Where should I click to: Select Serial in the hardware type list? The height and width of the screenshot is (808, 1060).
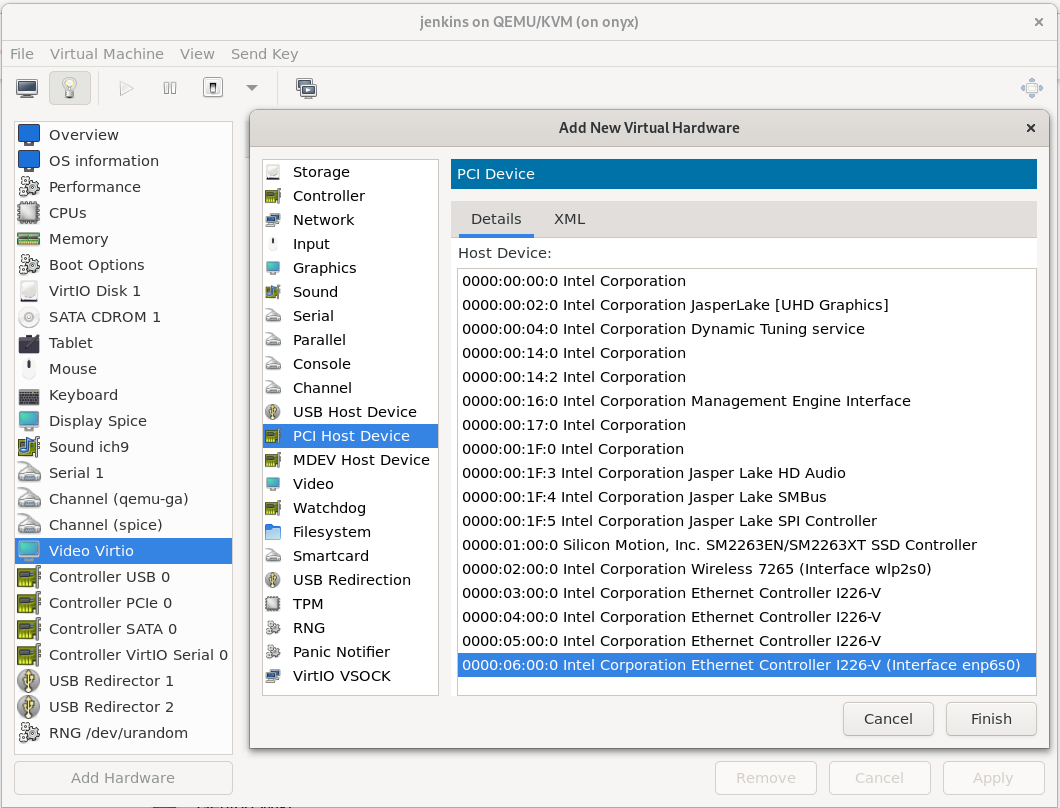point(350,316)
